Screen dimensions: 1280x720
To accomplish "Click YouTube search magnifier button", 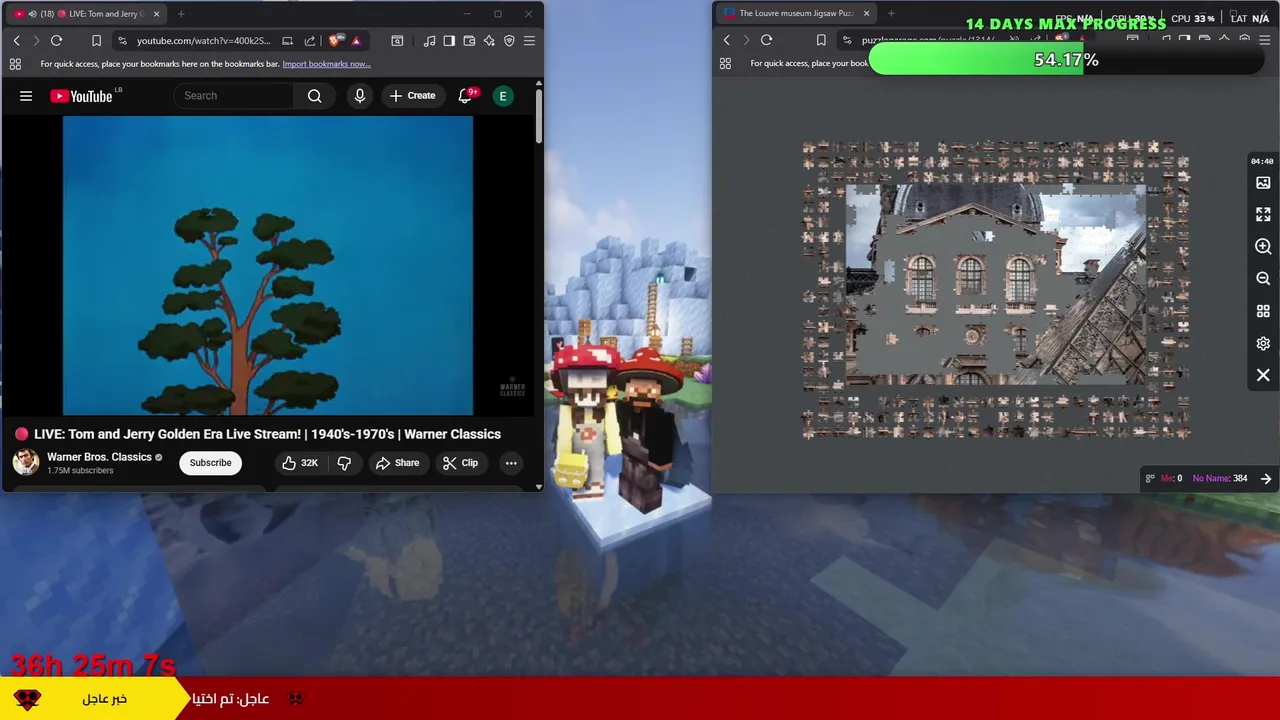I will [315, 96].
